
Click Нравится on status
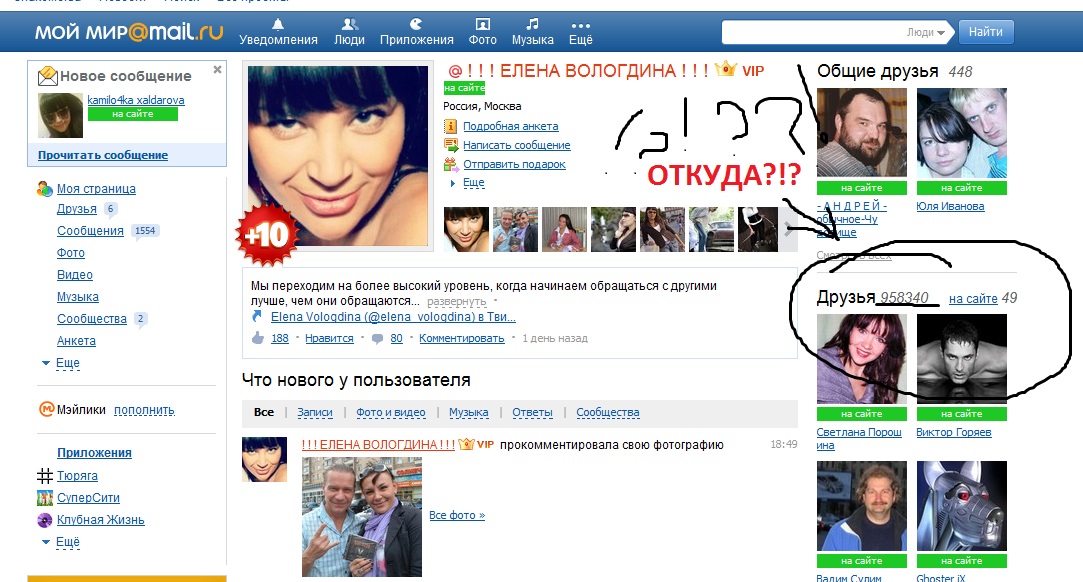pos(329,338)
